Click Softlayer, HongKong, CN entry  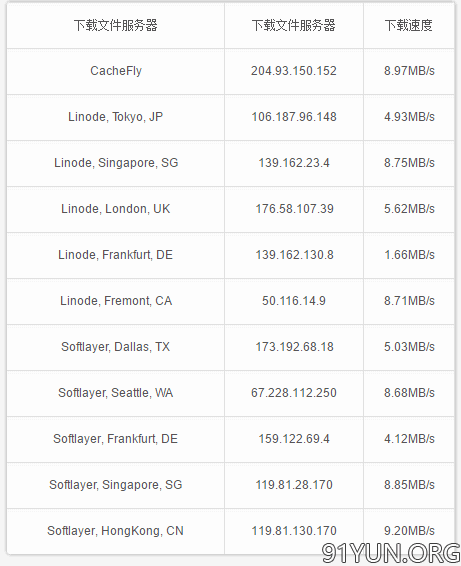tap(116, 531)
